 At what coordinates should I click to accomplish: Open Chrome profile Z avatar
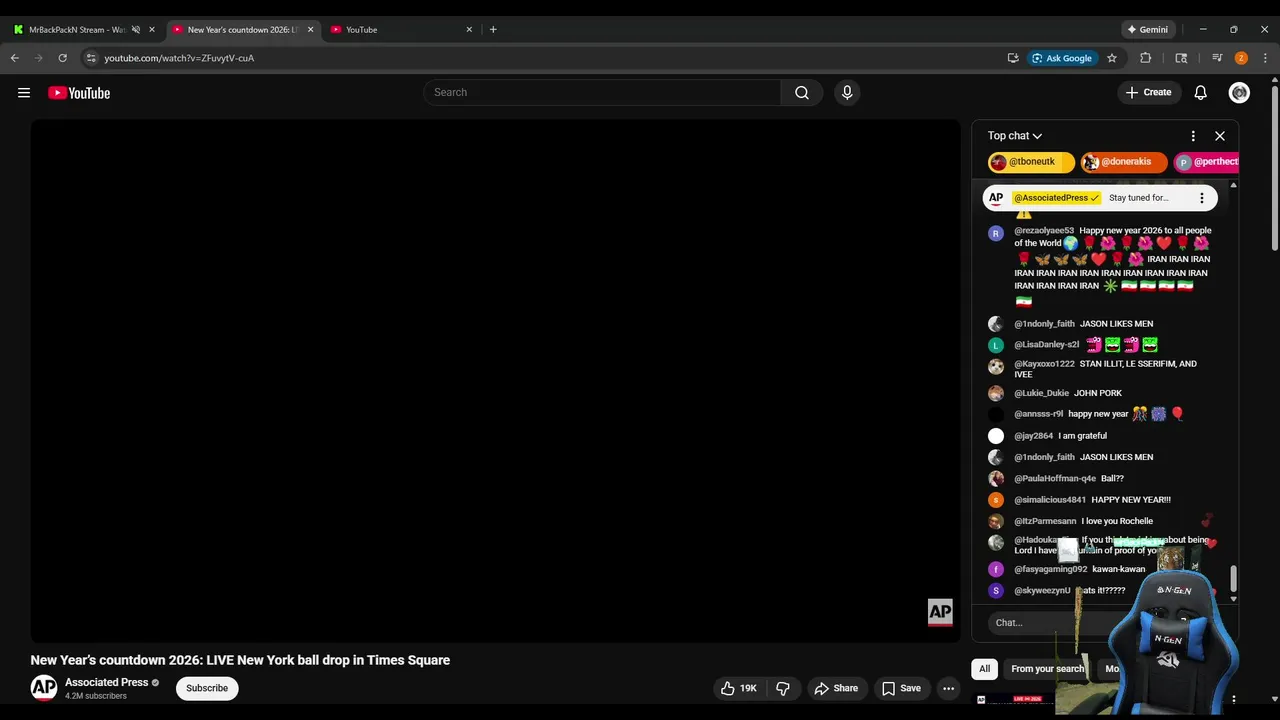[x=1241, y=58]
